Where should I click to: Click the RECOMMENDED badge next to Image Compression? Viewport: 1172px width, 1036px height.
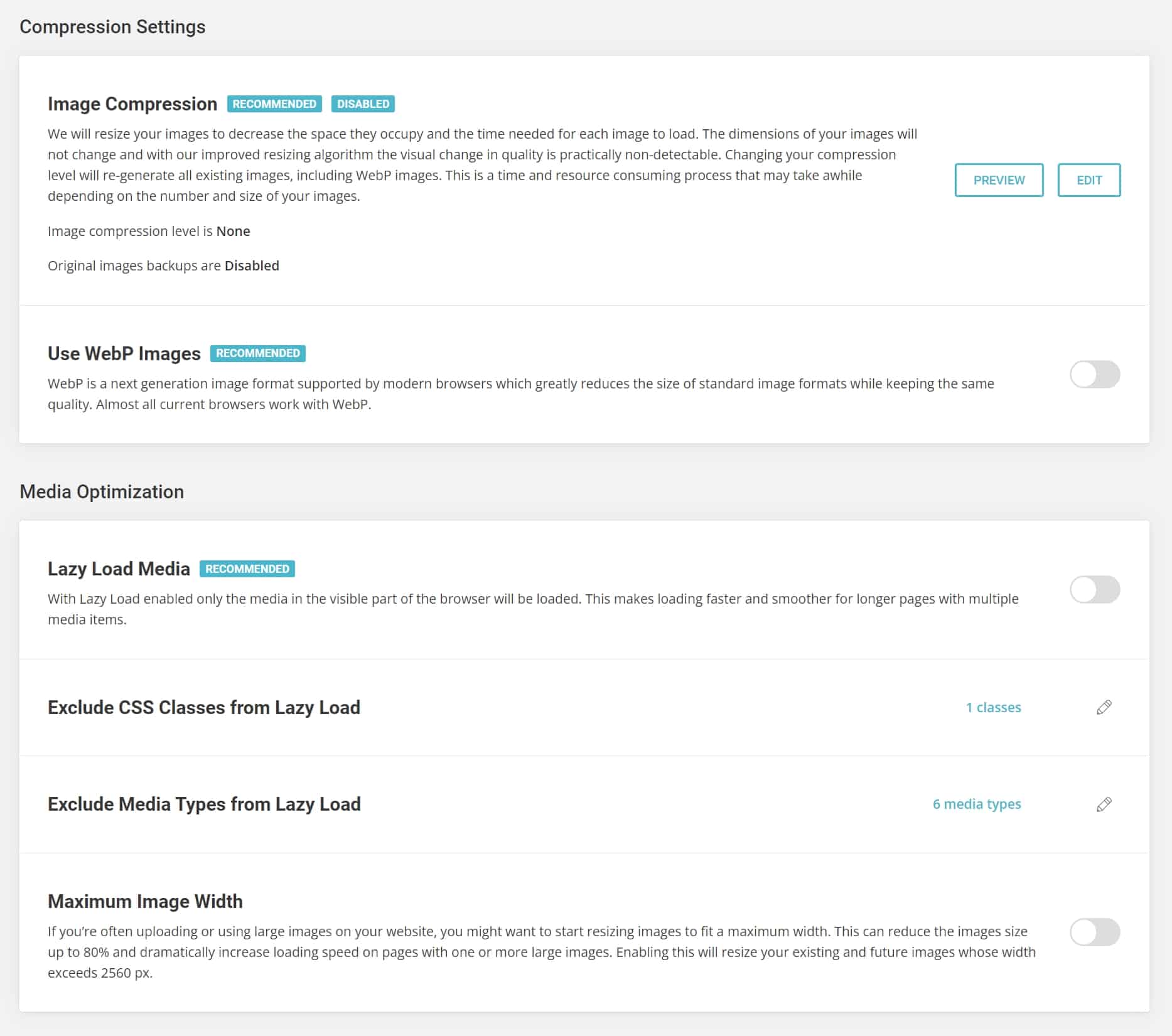tap(274, 104)
